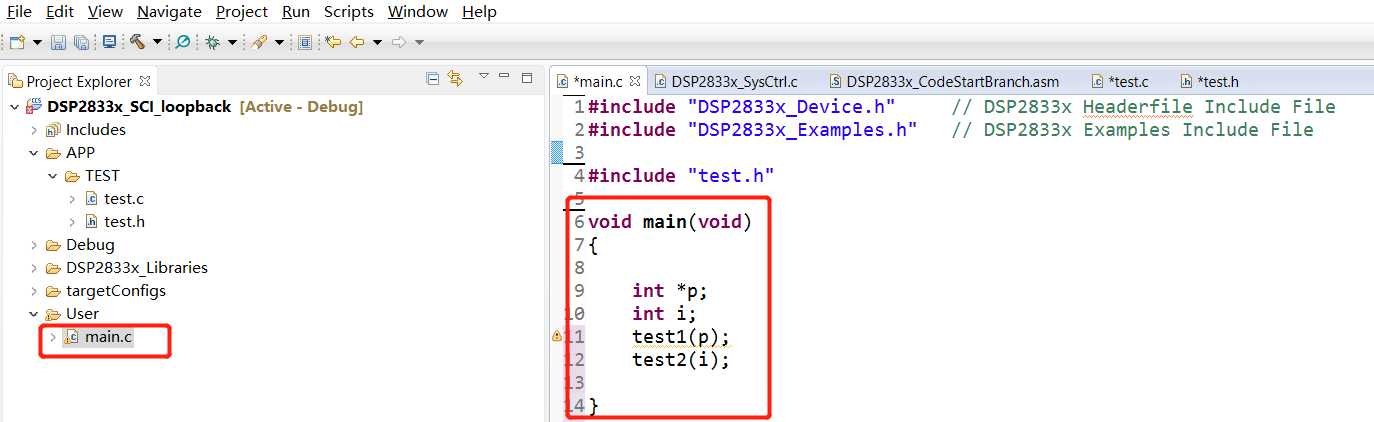Collapse the DSP2833x_SCI_loopback project node
Viewport: 1374px width, 422px height.
point(13,107)
